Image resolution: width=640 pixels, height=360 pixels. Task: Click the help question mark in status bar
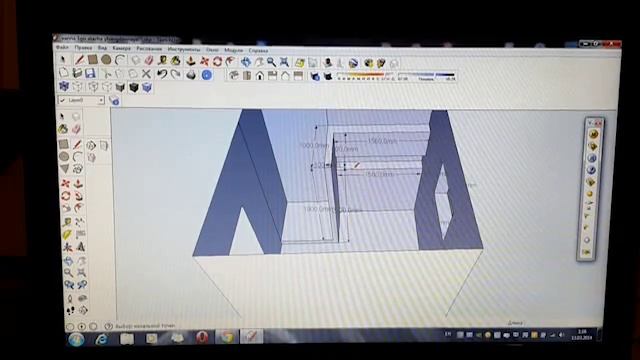108,326
